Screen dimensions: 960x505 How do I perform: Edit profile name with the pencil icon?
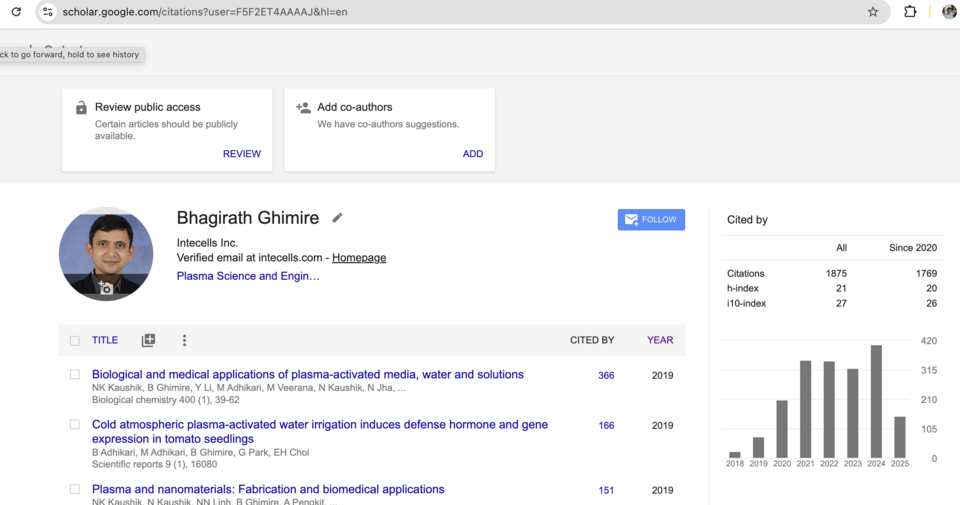tap(337, 218)
